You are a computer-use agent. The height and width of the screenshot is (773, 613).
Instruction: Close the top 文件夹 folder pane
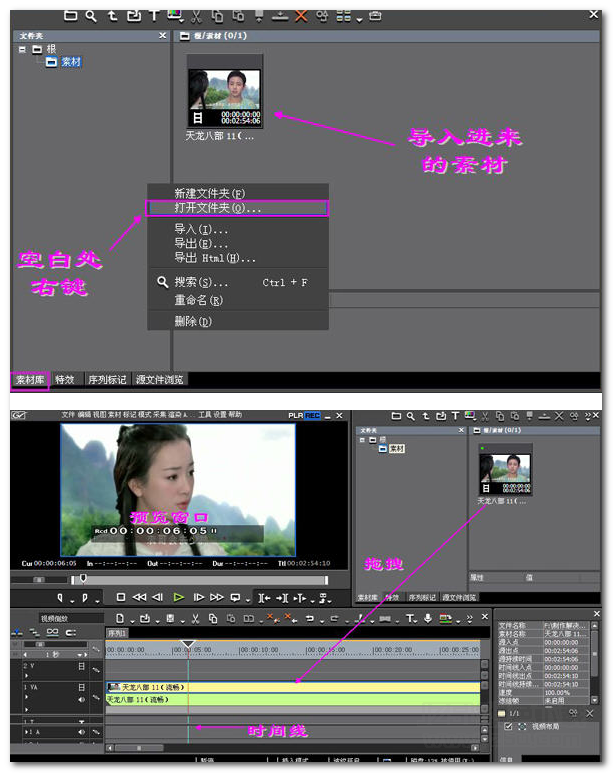(163, 35)
